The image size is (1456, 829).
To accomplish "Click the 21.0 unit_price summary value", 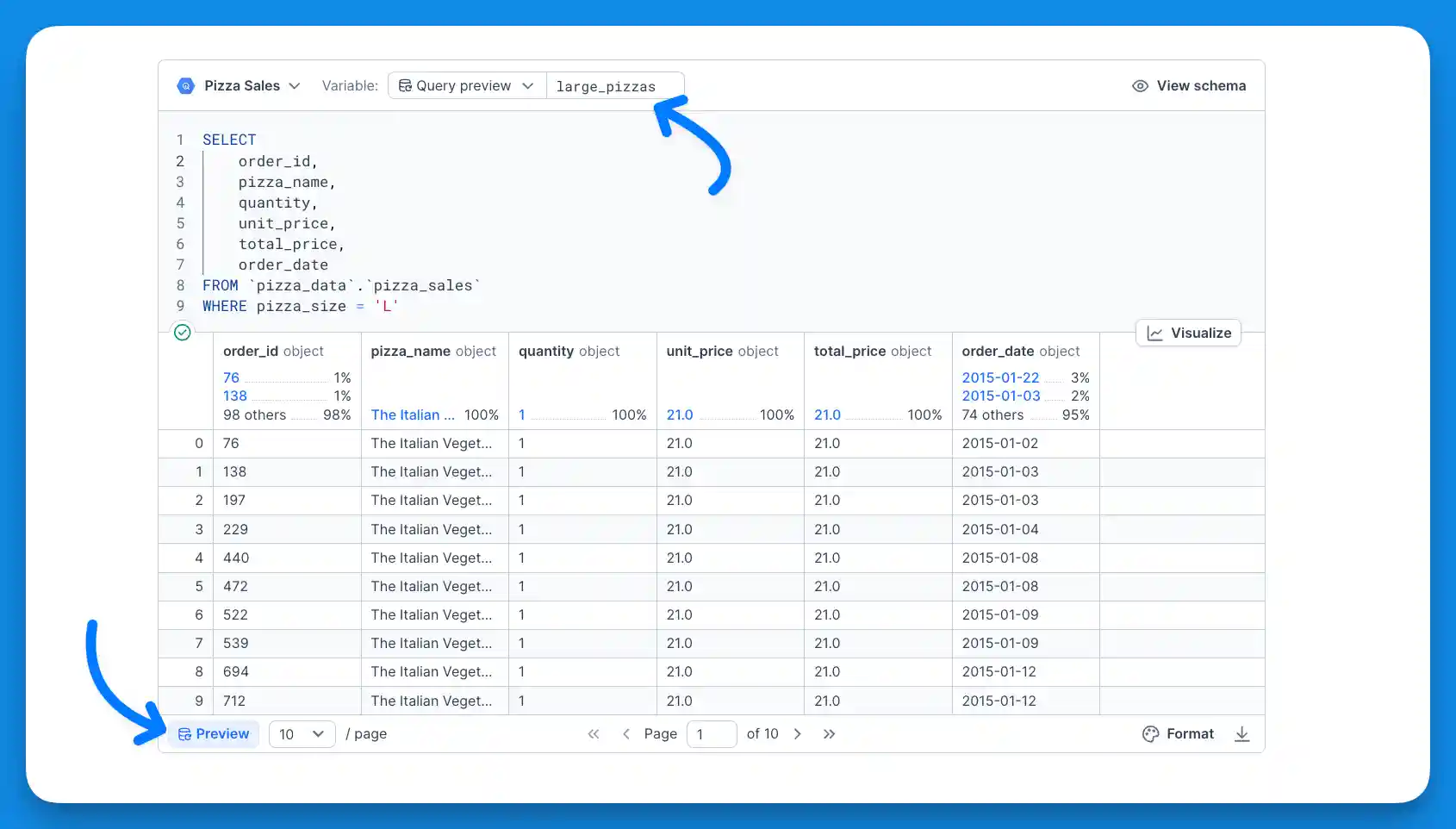I will (680, 414).
